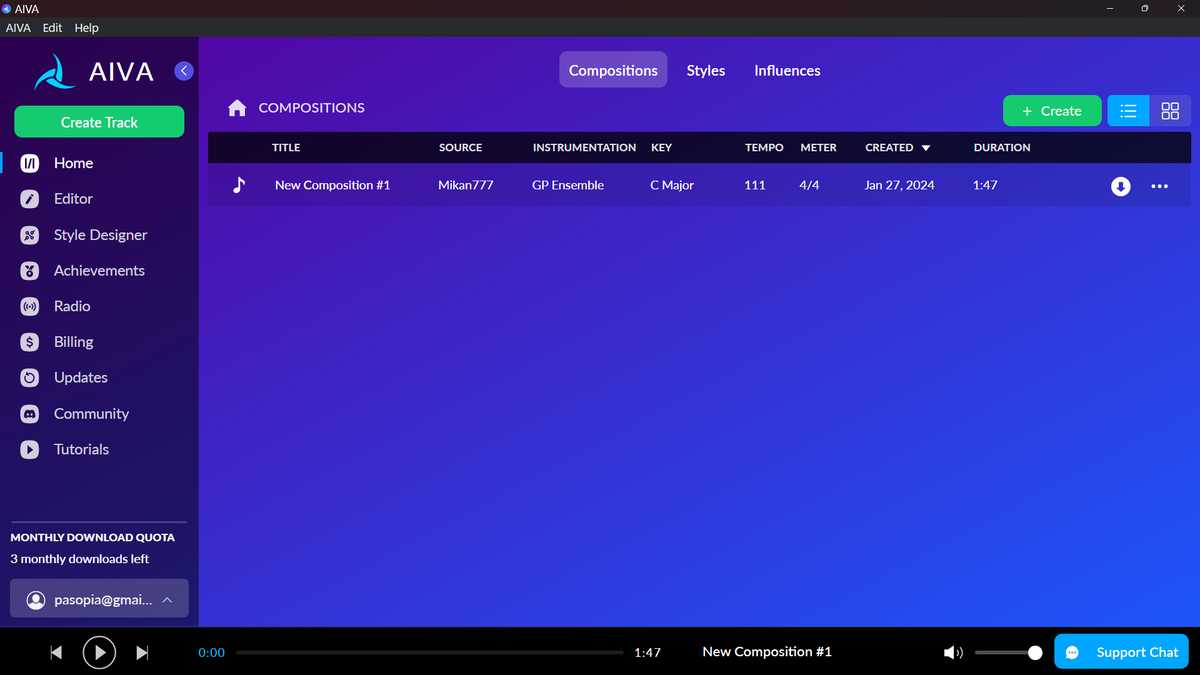Open the Home section icon
The width and height of the screenshot is (1200, 675).
(30, 163)
